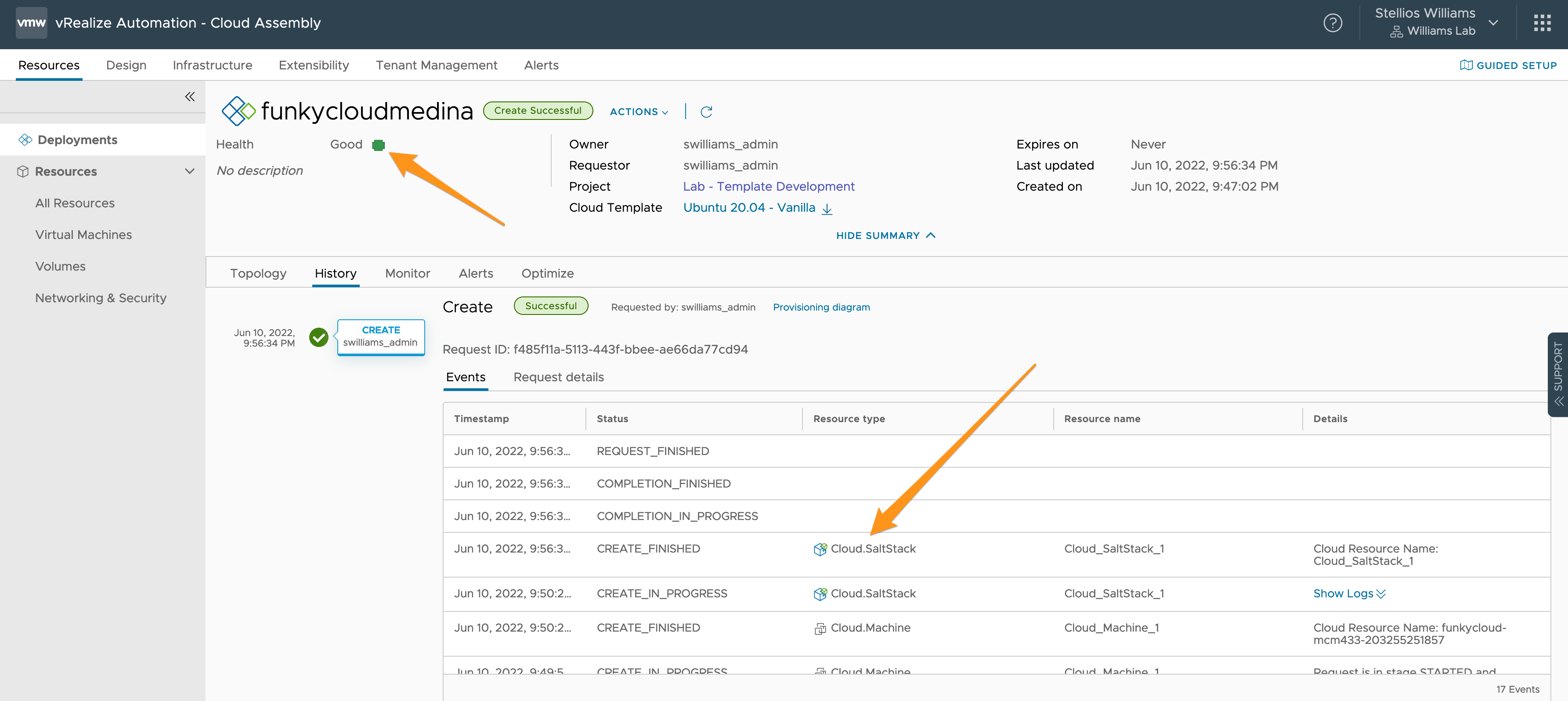Expand the Support side panel
Image resolution: width=1568 pixels, height=701 pixels.
(1557, 374)
